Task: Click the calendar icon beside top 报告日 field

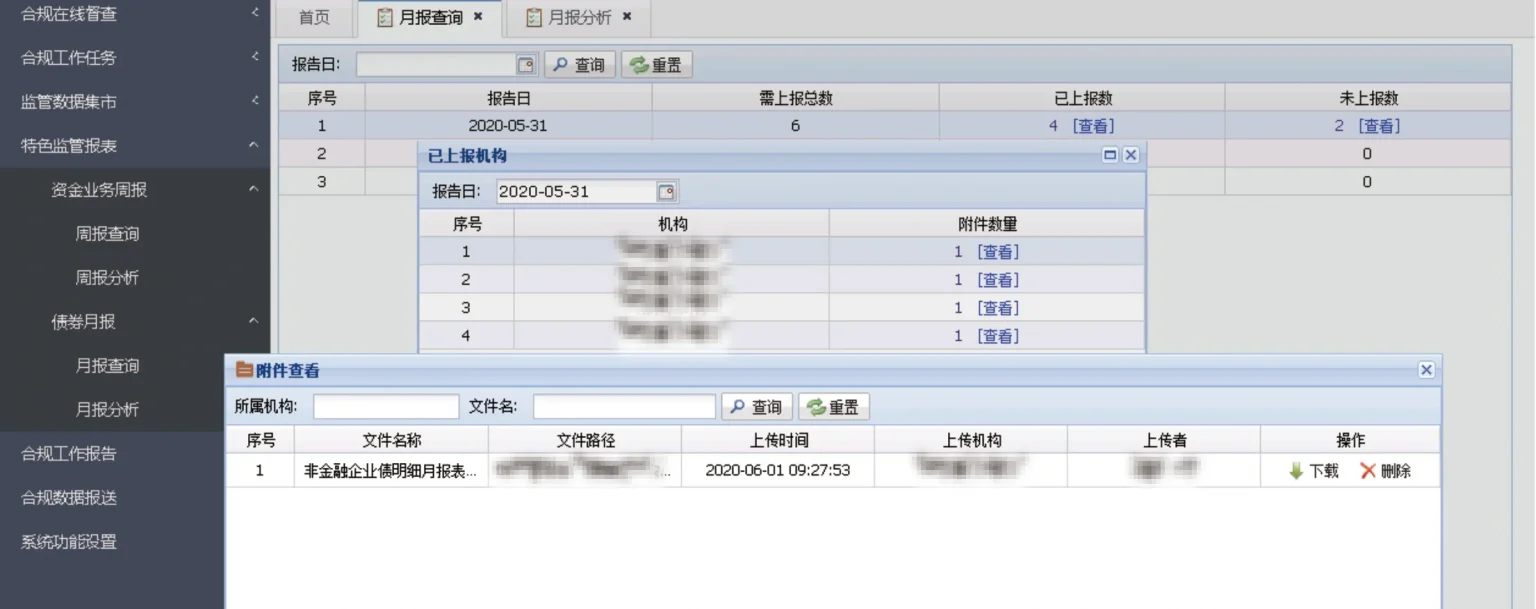Action: 526,65
